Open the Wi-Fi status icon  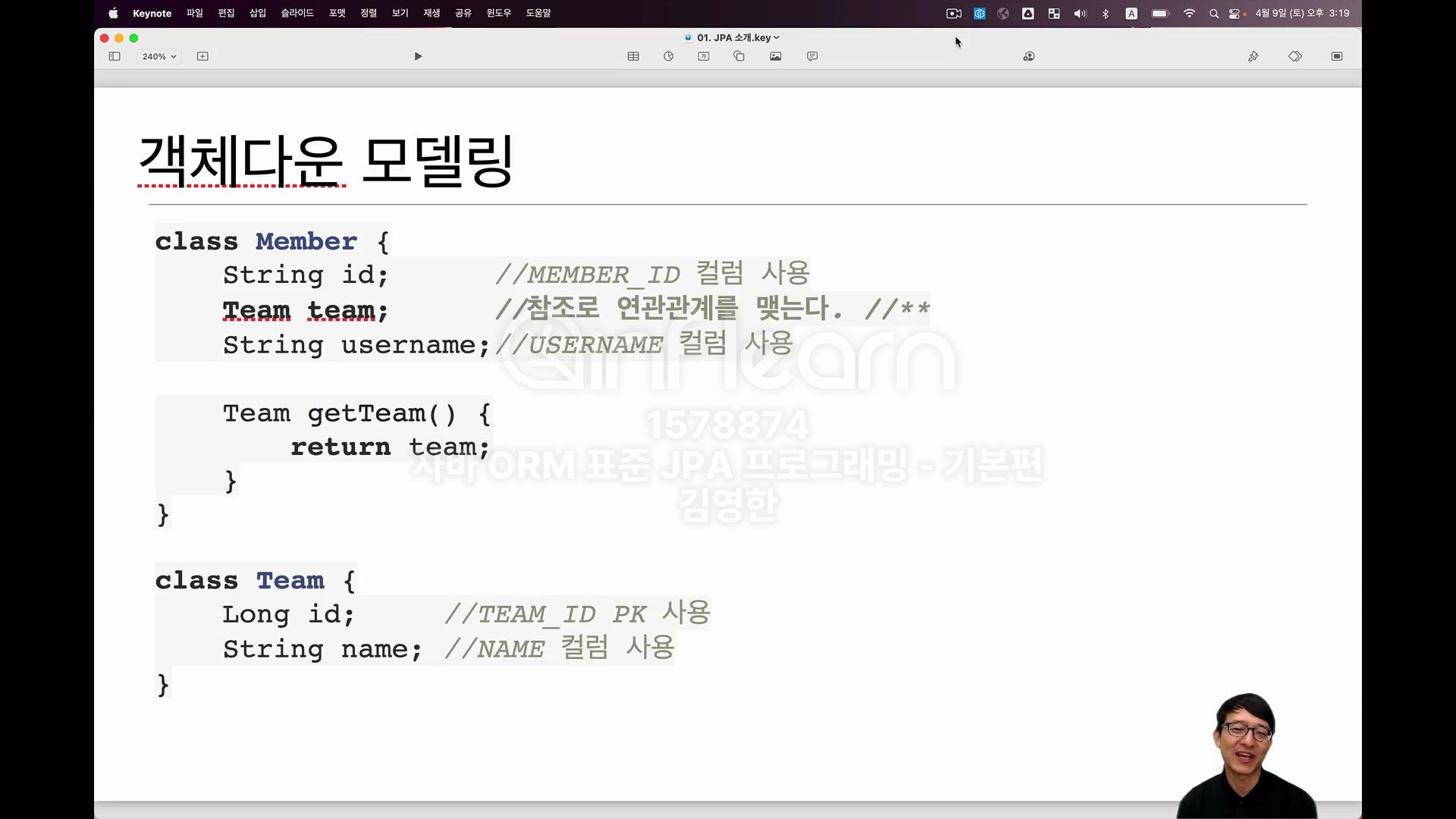1189,13
